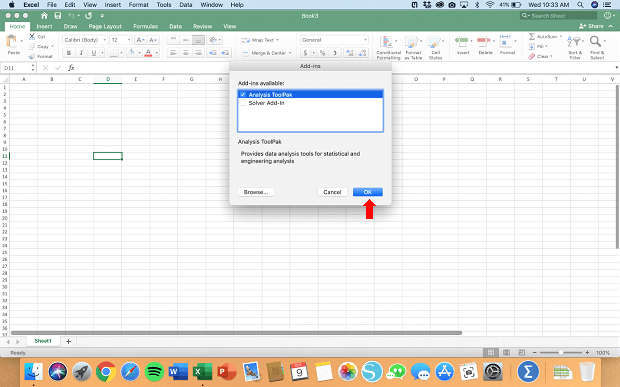Click the Sort & Filter icon

(x=573, y=41)
